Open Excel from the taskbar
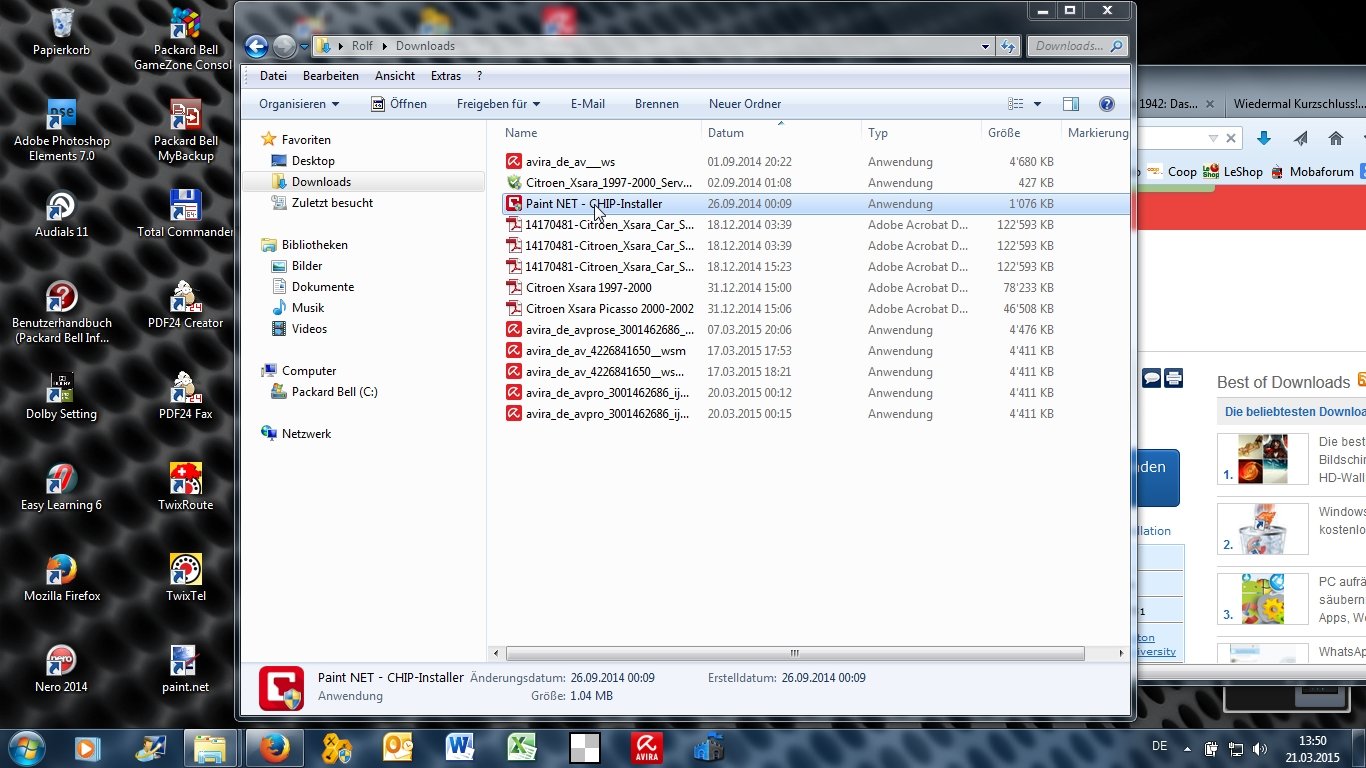The width and height of the screenshot is (1366, 768). pyautogui.click(x=522, y=748)
